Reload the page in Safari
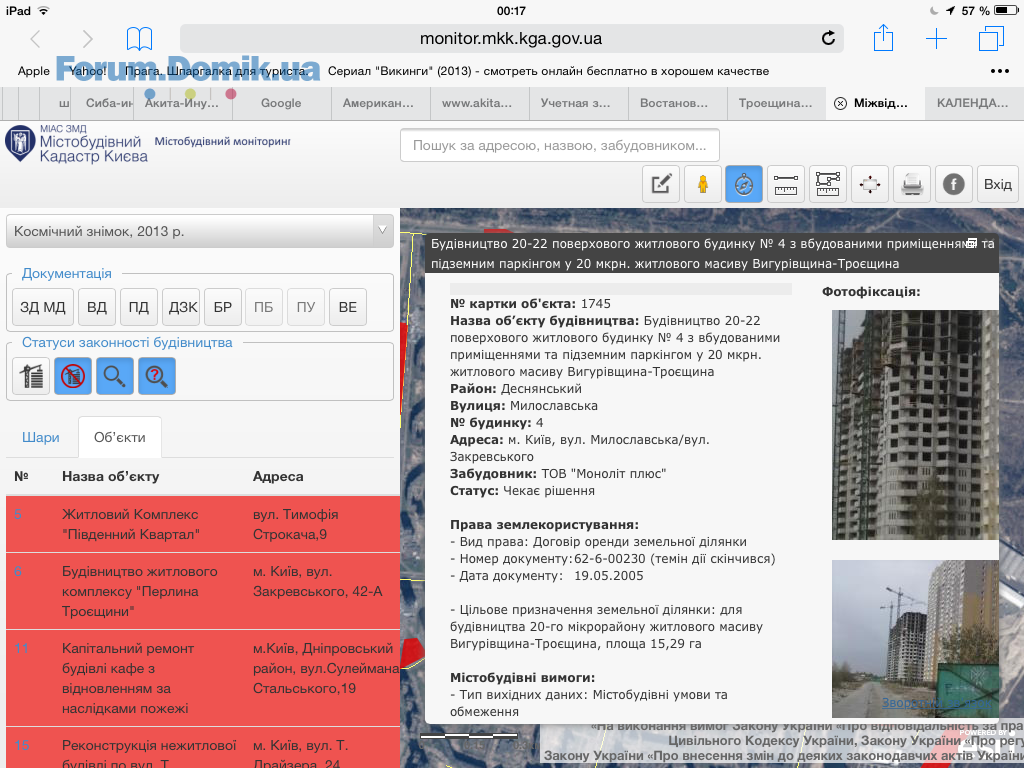This screenshot has height=768, width=1024. (828, 38)
